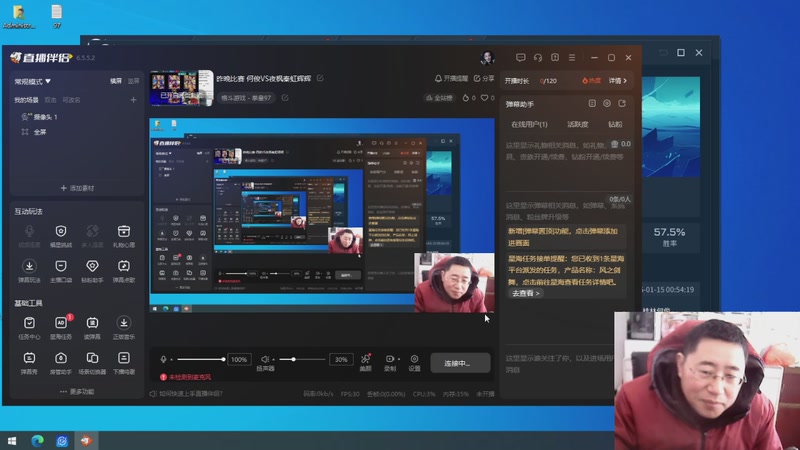Click the 开播提醒 bell reminder

[x=451, y=78]
